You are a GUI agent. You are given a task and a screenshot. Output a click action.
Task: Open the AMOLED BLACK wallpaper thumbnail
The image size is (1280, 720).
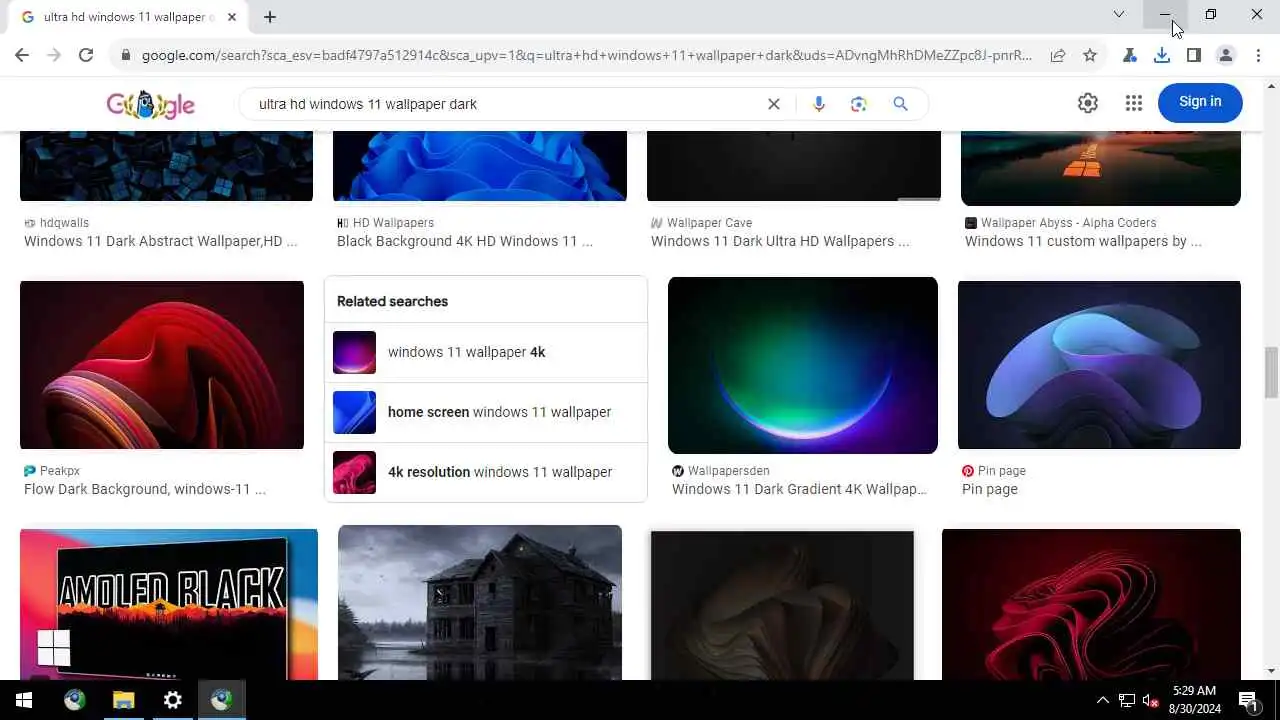click(169, 604)
